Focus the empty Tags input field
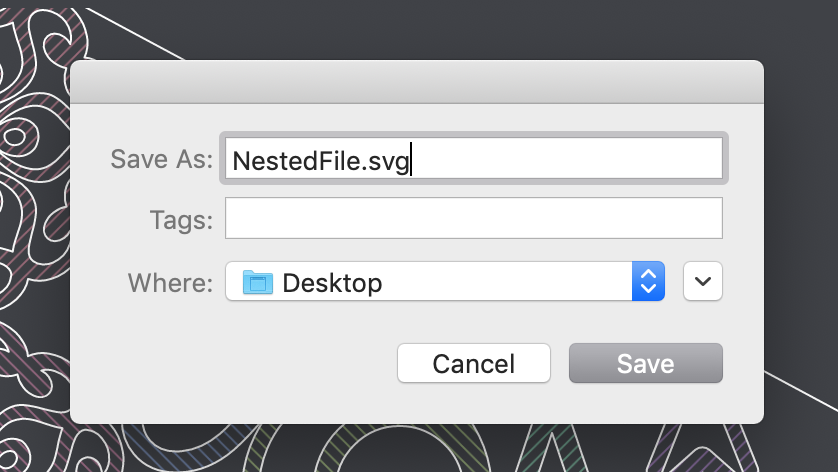This screenshot has width=838, height=472. pos(474,218)
